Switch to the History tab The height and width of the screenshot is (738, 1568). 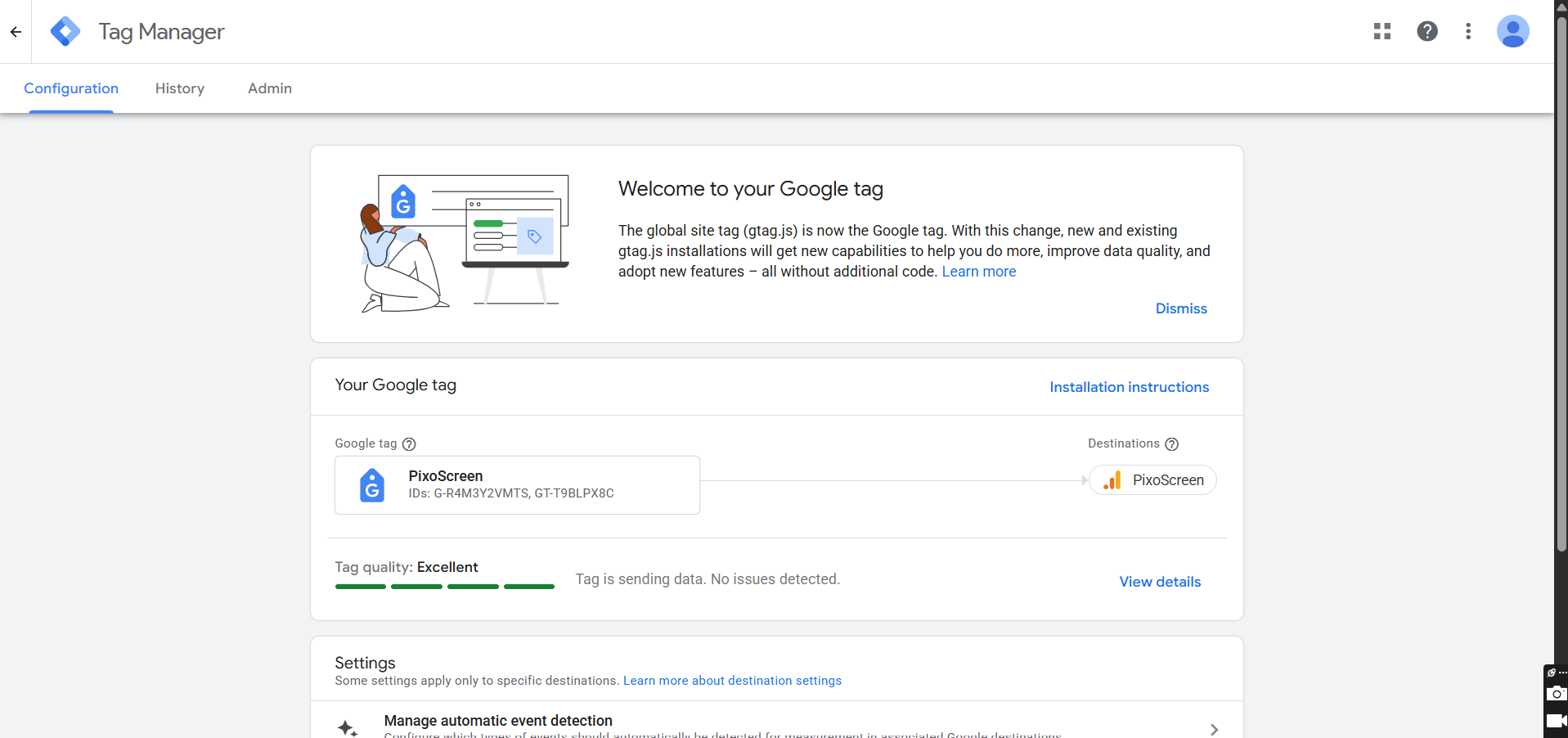(180, 88)
